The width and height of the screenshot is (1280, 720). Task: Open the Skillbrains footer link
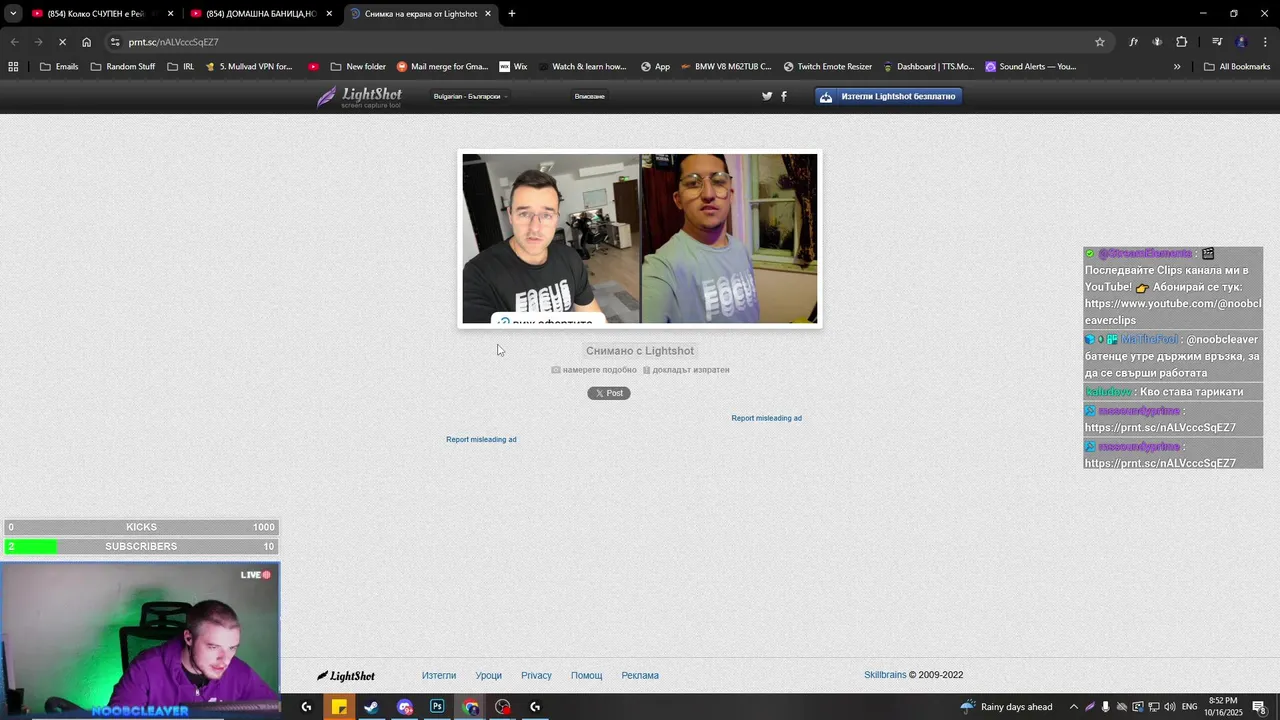[x=885, y=675]
